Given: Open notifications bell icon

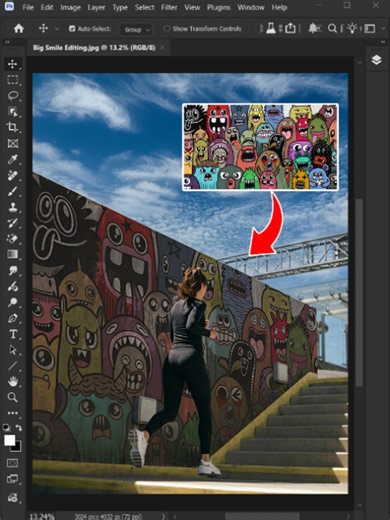Looking at the screenshot, I should 313,29.
